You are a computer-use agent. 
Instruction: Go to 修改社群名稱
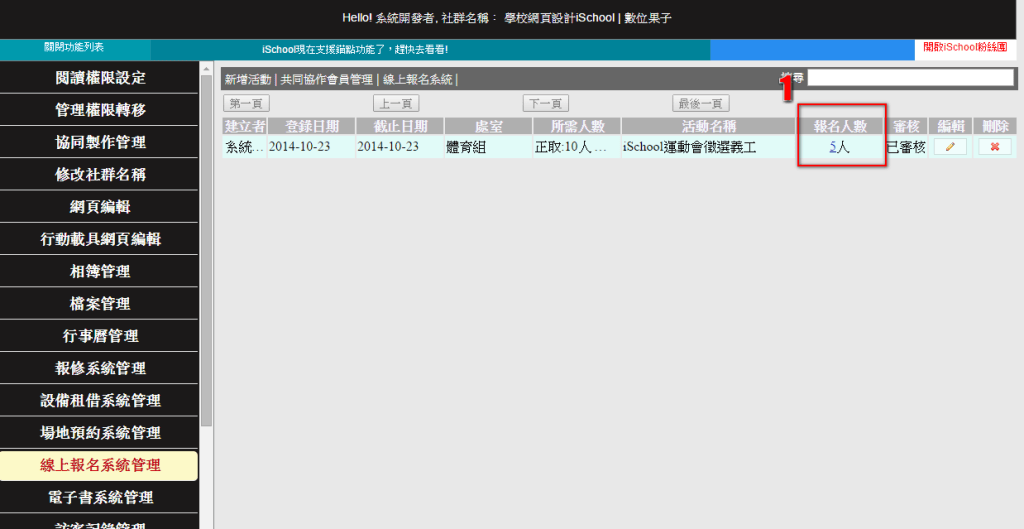100,174
